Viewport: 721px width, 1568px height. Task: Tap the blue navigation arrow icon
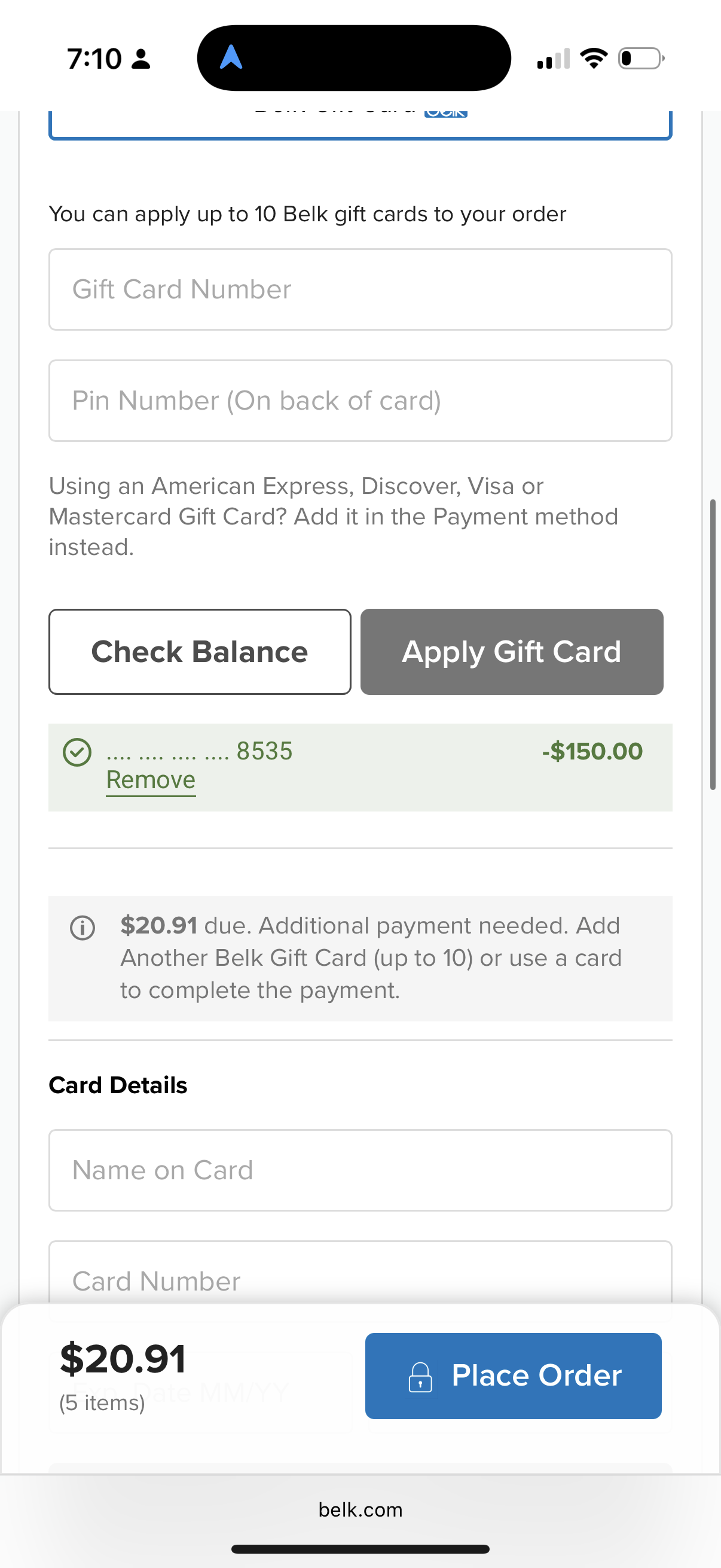tap(231, 58)
